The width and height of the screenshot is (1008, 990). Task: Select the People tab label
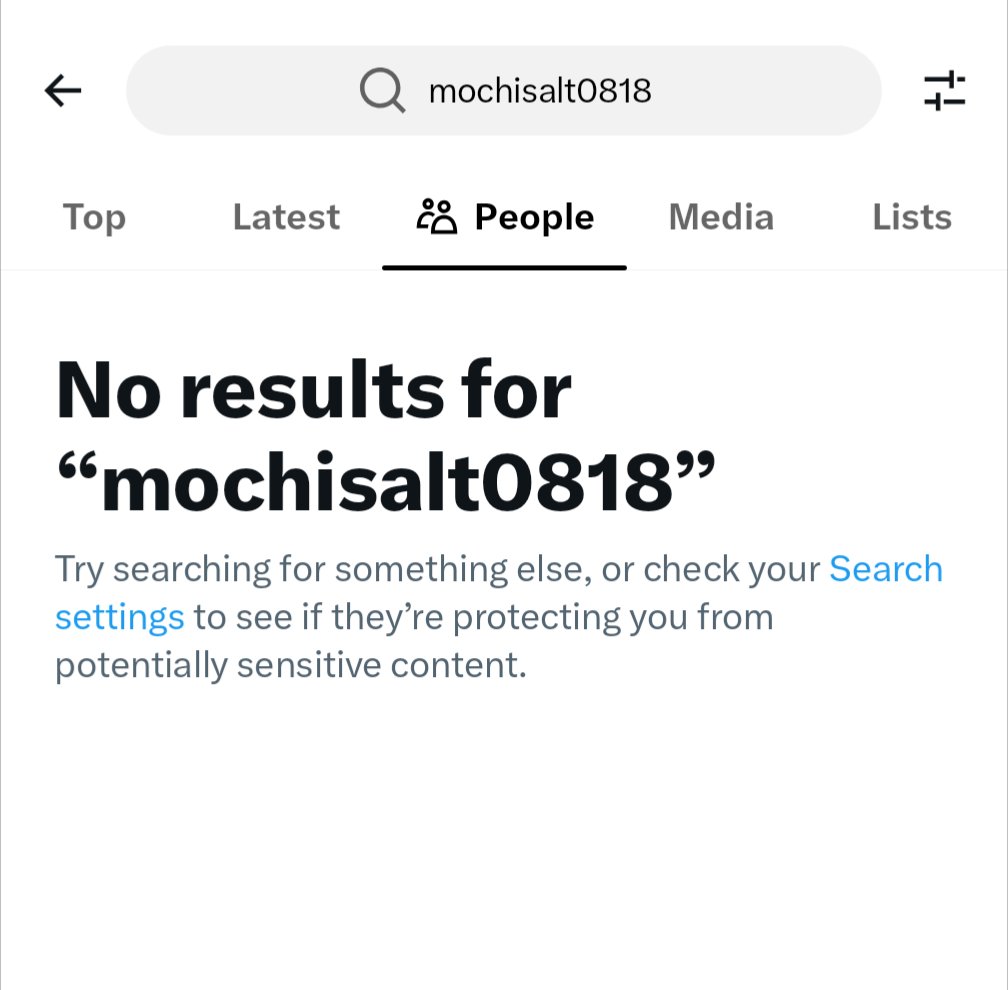(534, 217)
